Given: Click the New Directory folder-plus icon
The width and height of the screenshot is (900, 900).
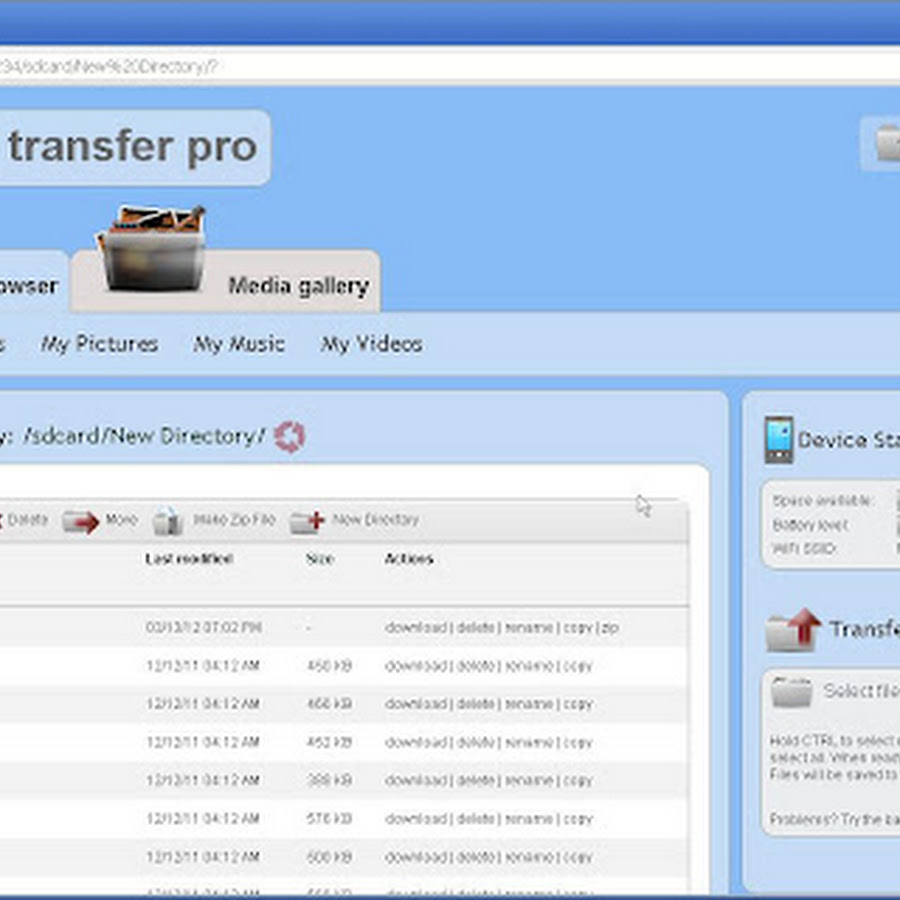Looking at the screenshot, I should (307, 522).
